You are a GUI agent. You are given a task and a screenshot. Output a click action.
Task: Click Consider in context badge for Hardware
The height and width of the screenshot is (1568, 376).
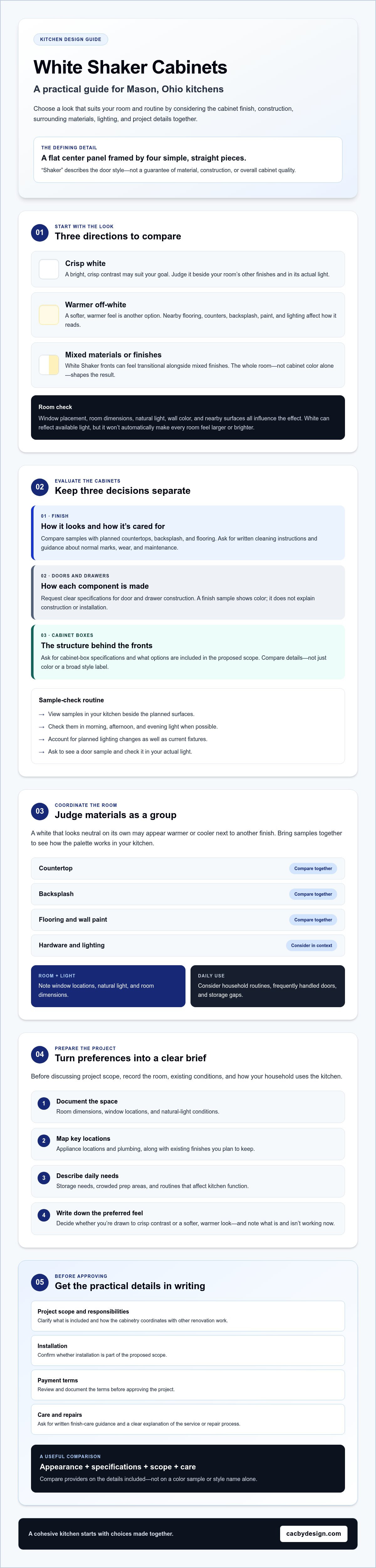[x=311, y=945]
